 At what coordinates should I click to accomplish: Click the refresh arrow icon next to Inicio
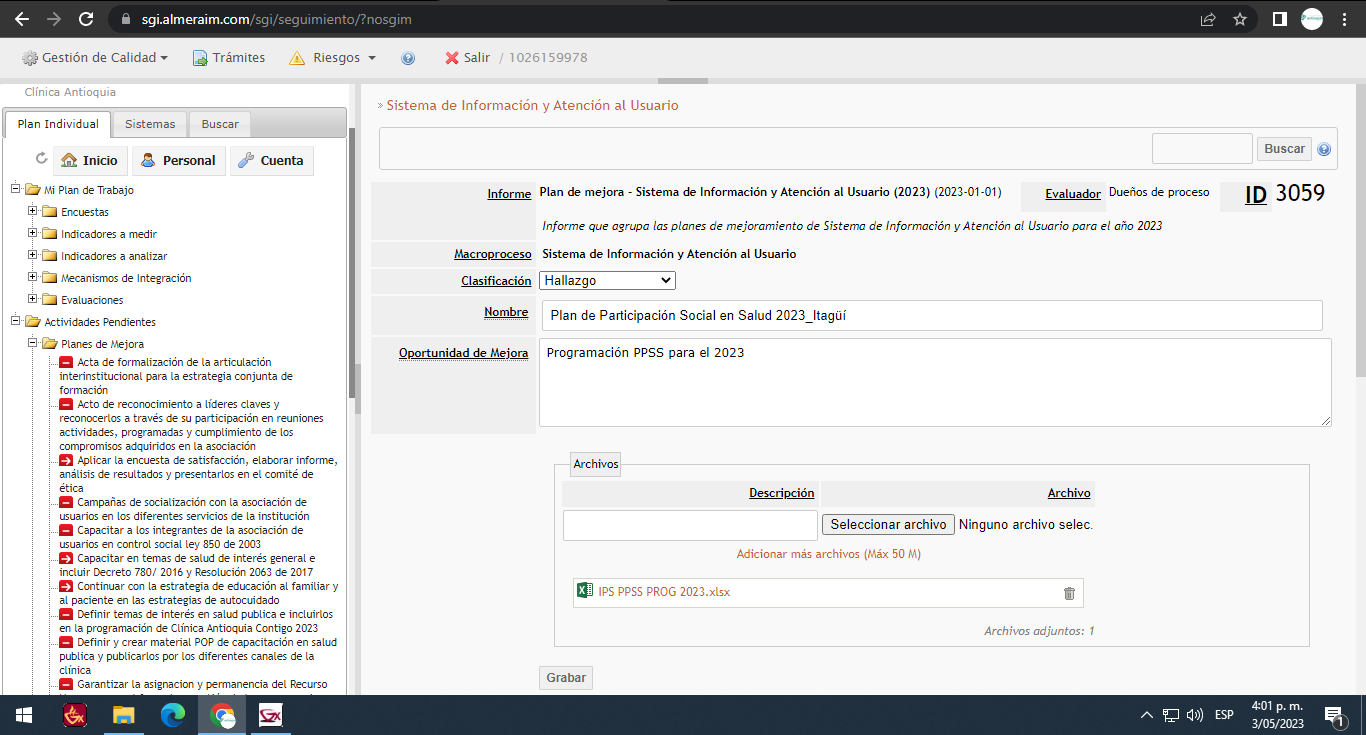pos(41,159)
